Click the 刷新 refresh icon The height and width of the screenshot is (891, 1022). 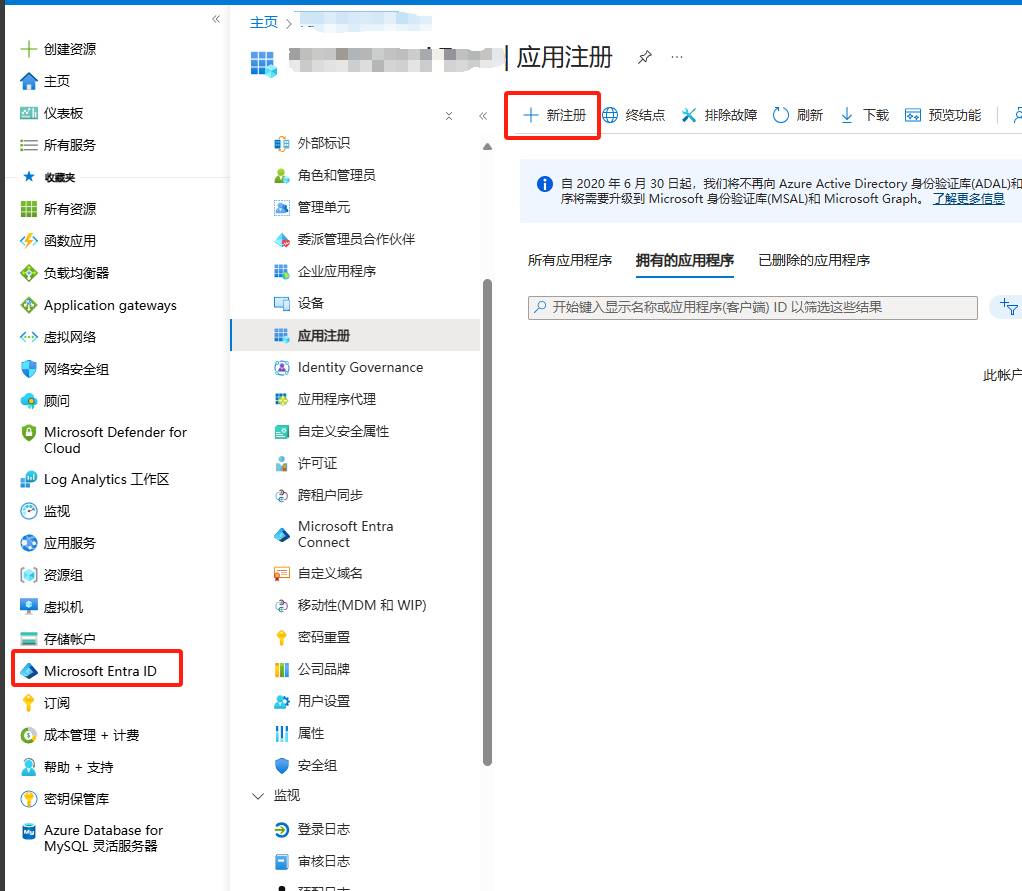(781, 115)
